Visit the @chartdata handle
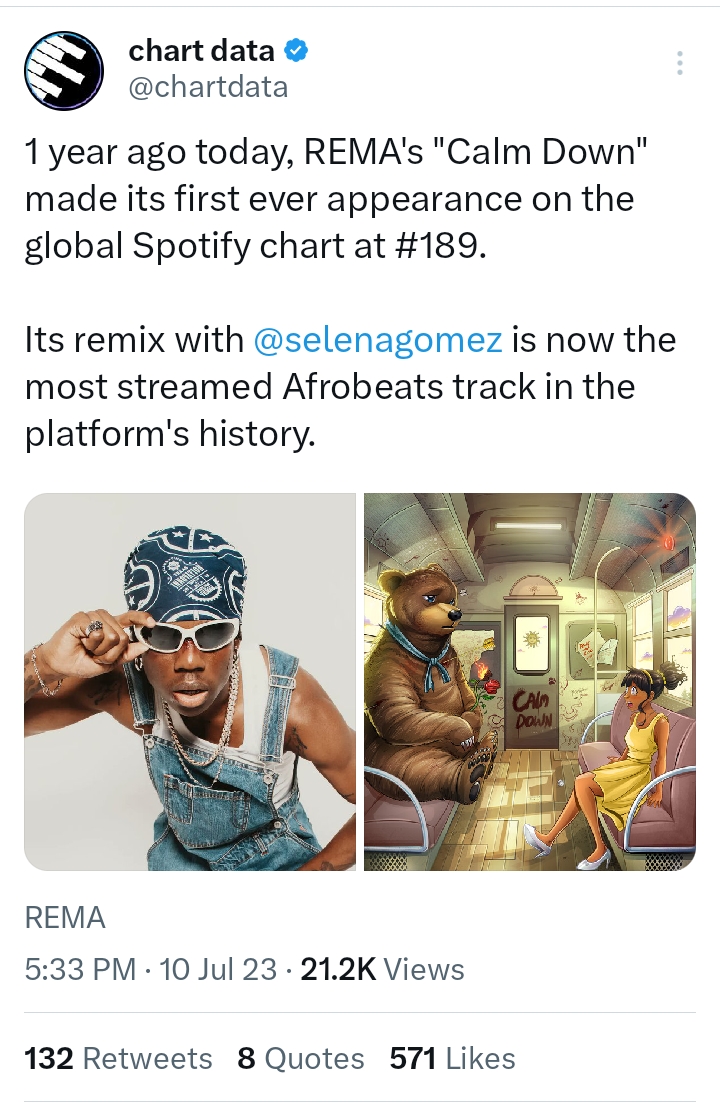The image size is (720, 1104). [208, 87]
